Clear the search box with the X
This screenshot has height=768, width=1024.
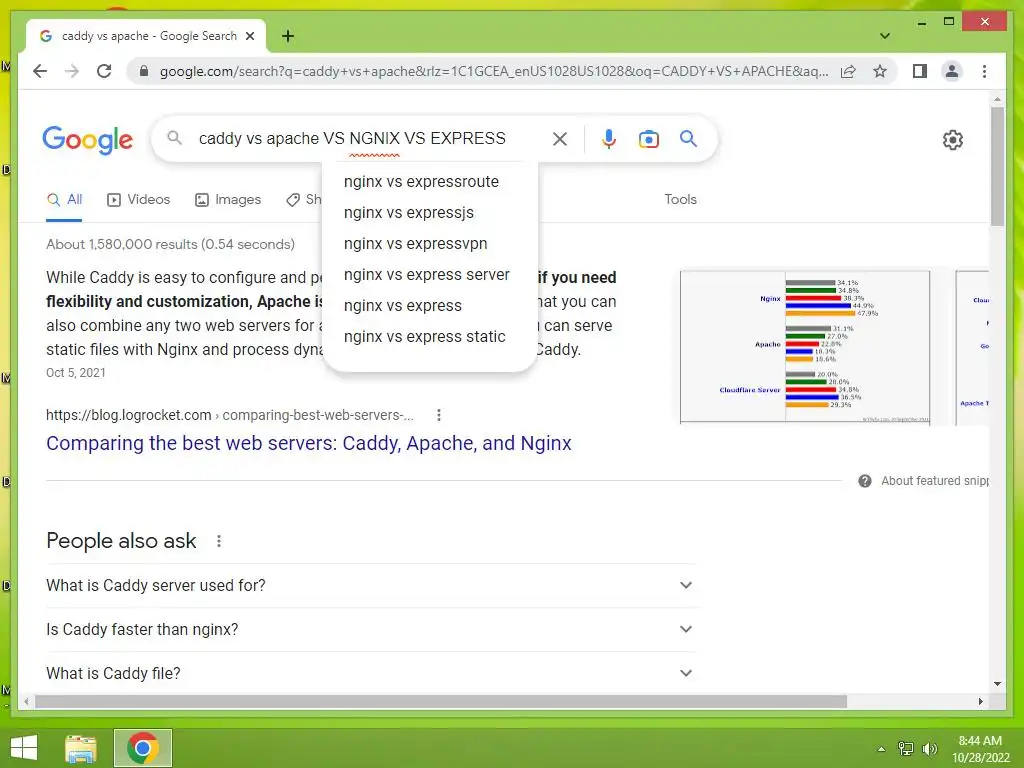click(560, 138)
